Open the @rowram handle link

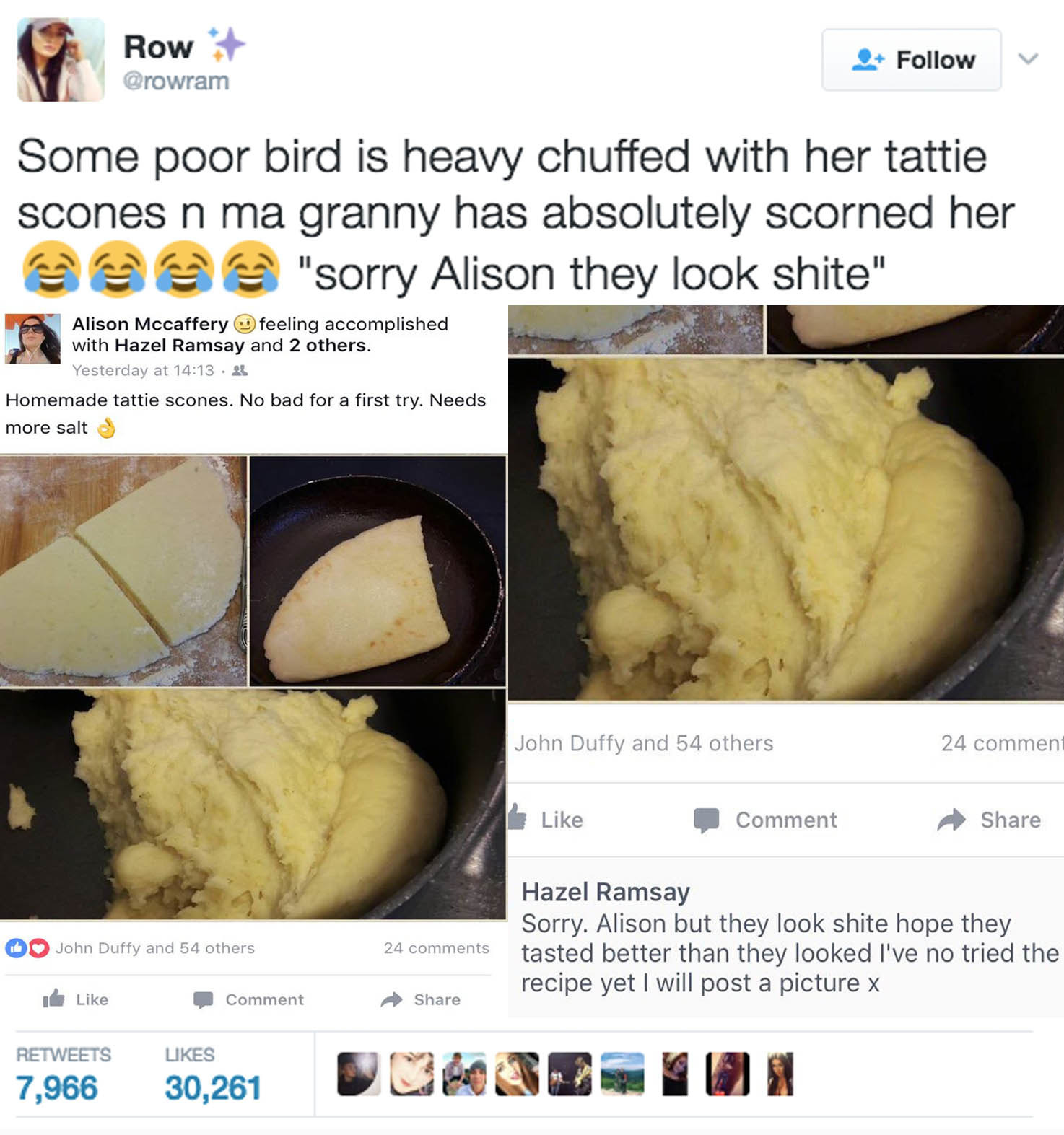coord(175,81)
